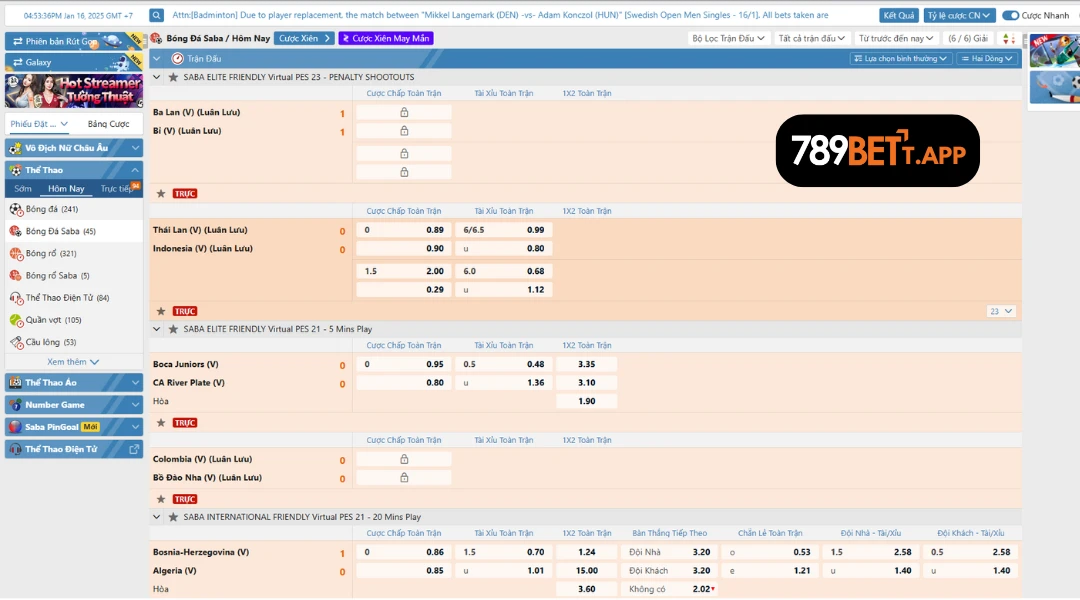Toggle the Cược Nhanh switch
Screen dimensions: 1080x600
pos(1010,15)
